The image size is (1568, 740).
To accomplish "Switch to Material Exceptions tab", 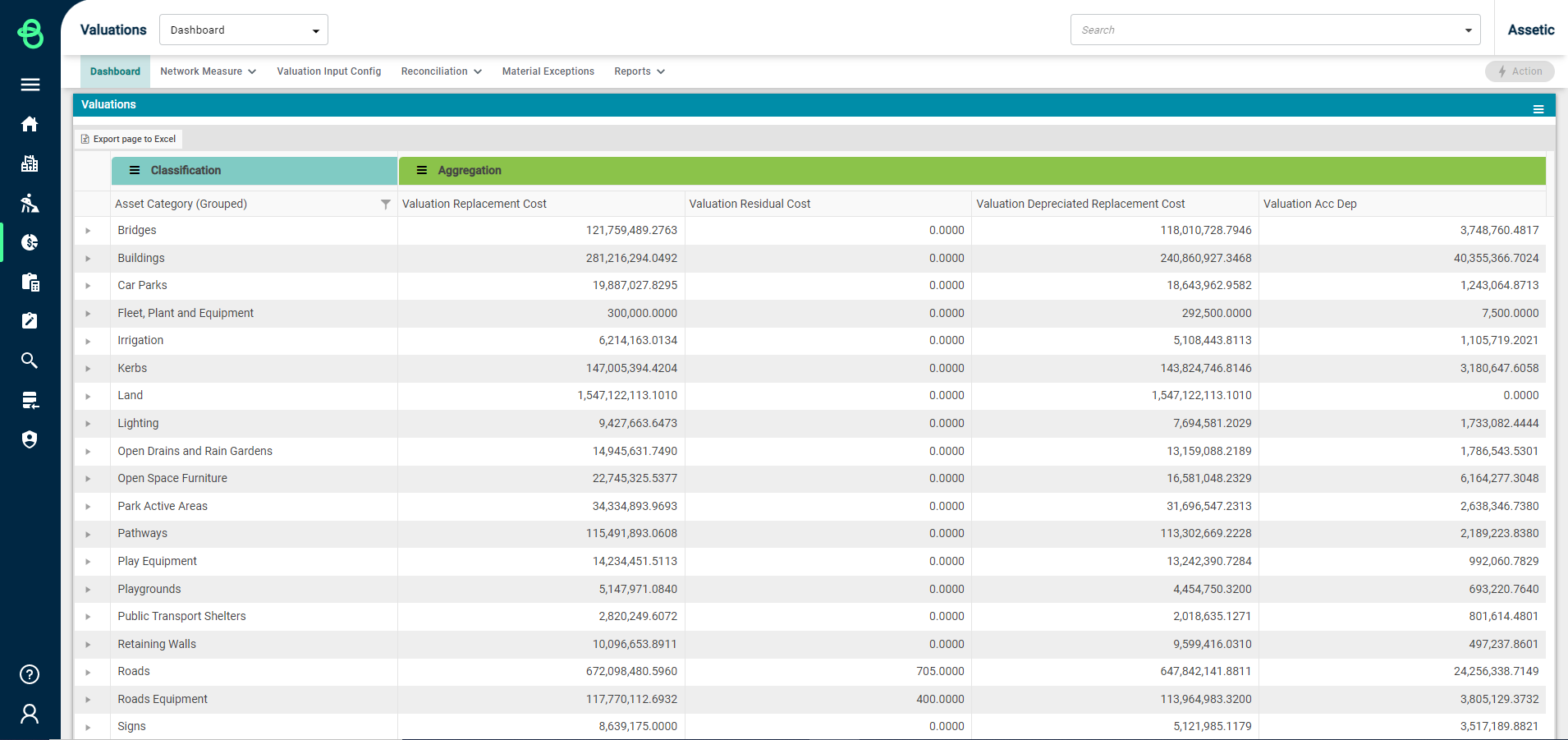I will click(548, 71).
